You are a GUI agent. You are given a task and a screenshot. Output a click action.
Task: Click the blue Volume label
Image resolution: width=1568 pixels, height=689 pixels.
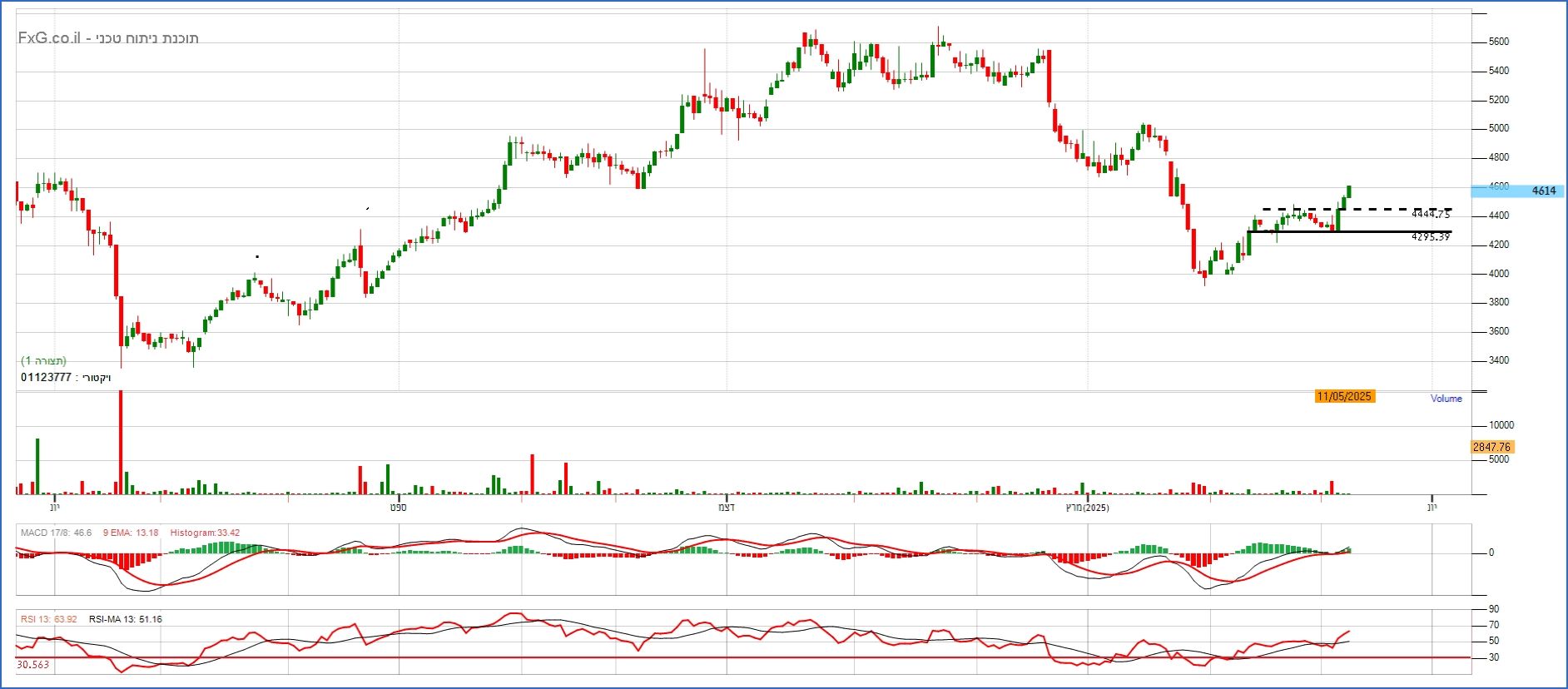[1446, 399]
